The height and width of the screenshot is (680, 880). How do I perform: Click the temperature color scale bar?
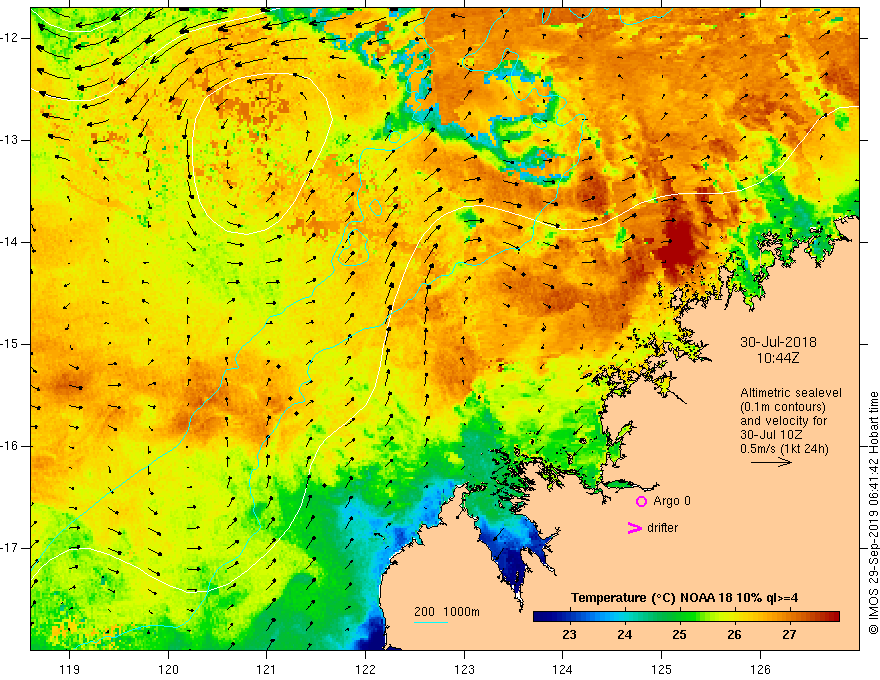686,616
